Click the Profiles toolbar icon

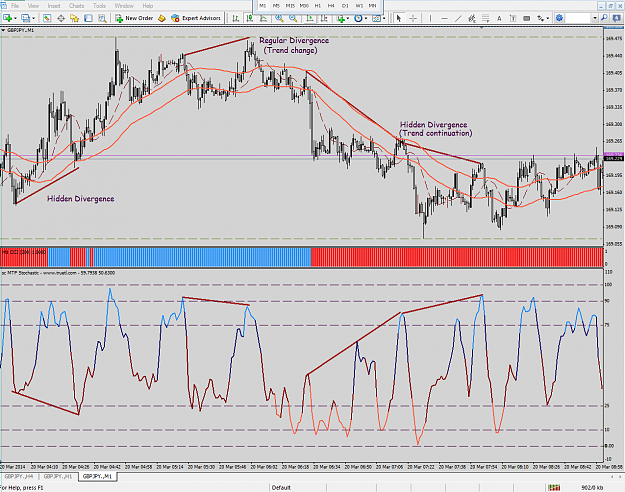(26, 18)
